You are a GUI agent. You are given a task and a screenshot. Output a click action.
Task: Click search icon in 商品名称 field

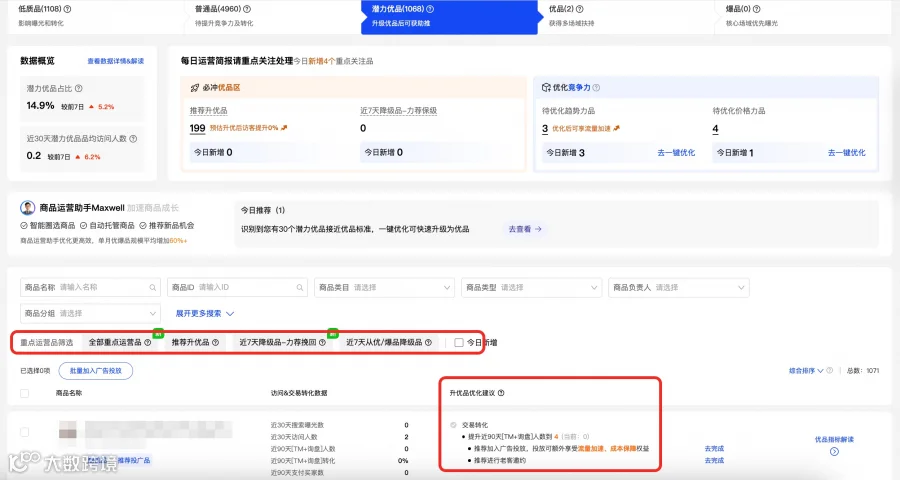point(153,287)
